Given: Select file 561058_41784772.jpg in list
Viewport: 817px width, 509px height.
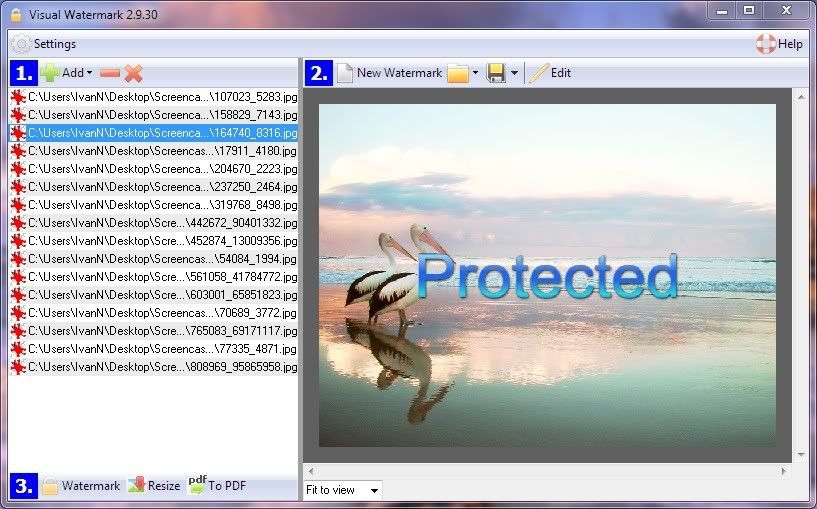Looking at the screenshot, I should [154, 277].
